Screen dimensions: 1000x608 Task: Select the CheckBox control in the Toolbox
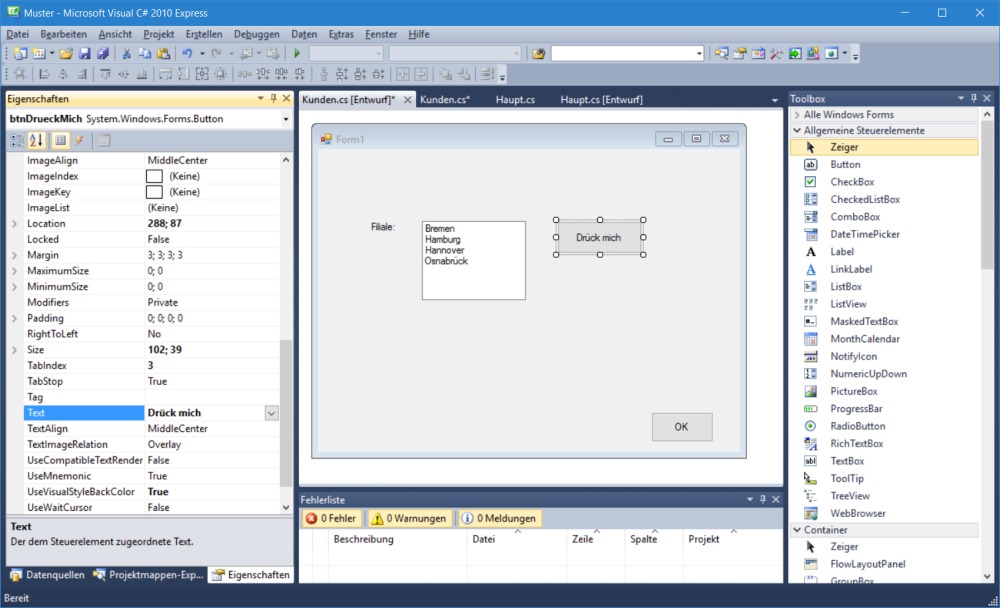point(851,182)
